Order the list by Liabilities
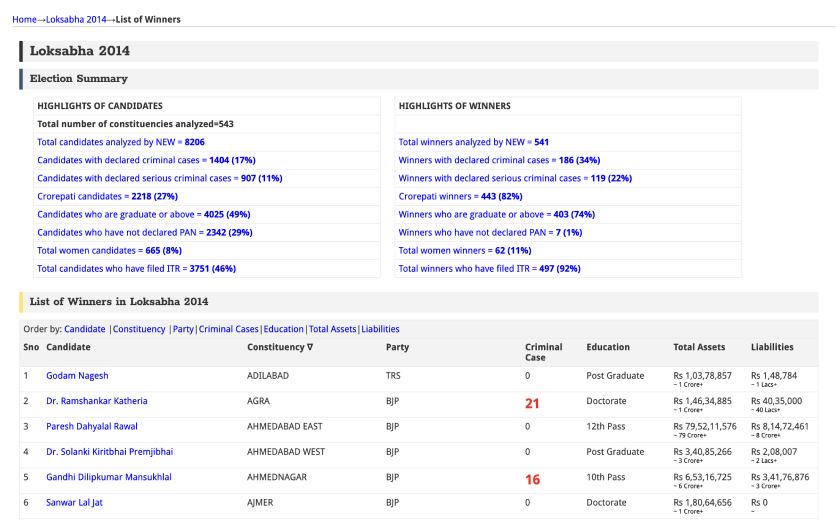The image size is (836, 521). click(x=380, y=329)
